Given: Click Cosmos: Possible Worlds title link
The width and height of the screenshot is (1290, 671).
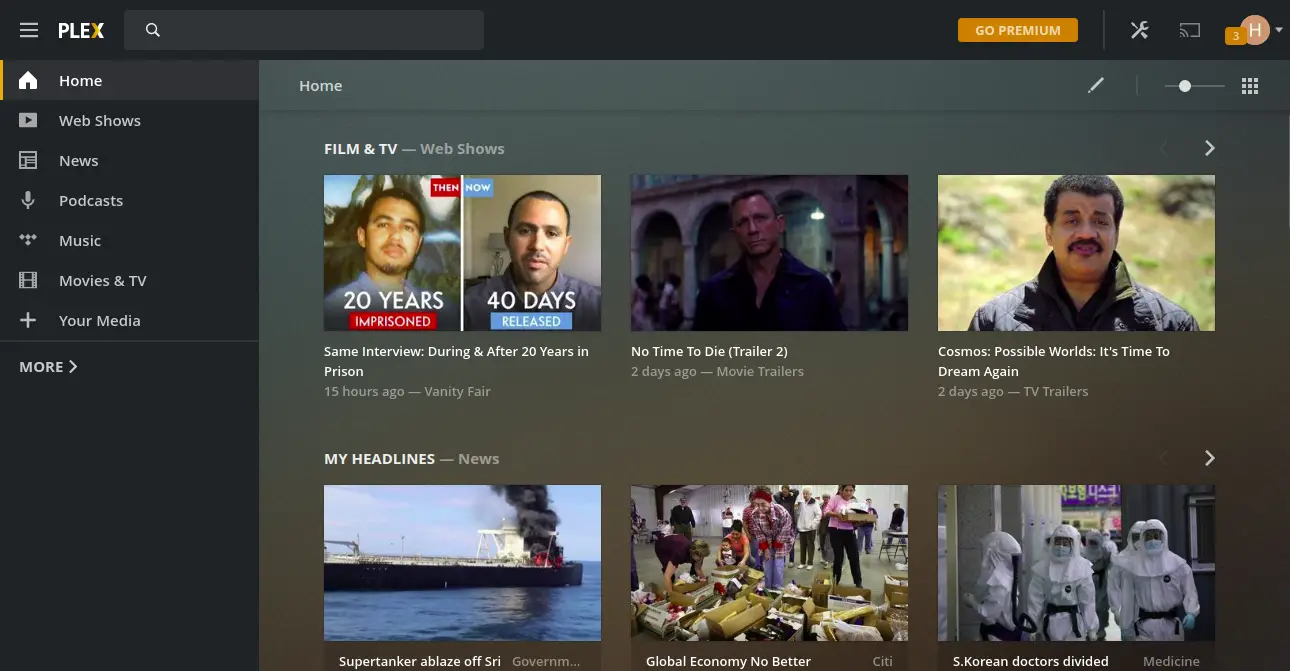Looking at the screenshot, I should click(1054, 361).
